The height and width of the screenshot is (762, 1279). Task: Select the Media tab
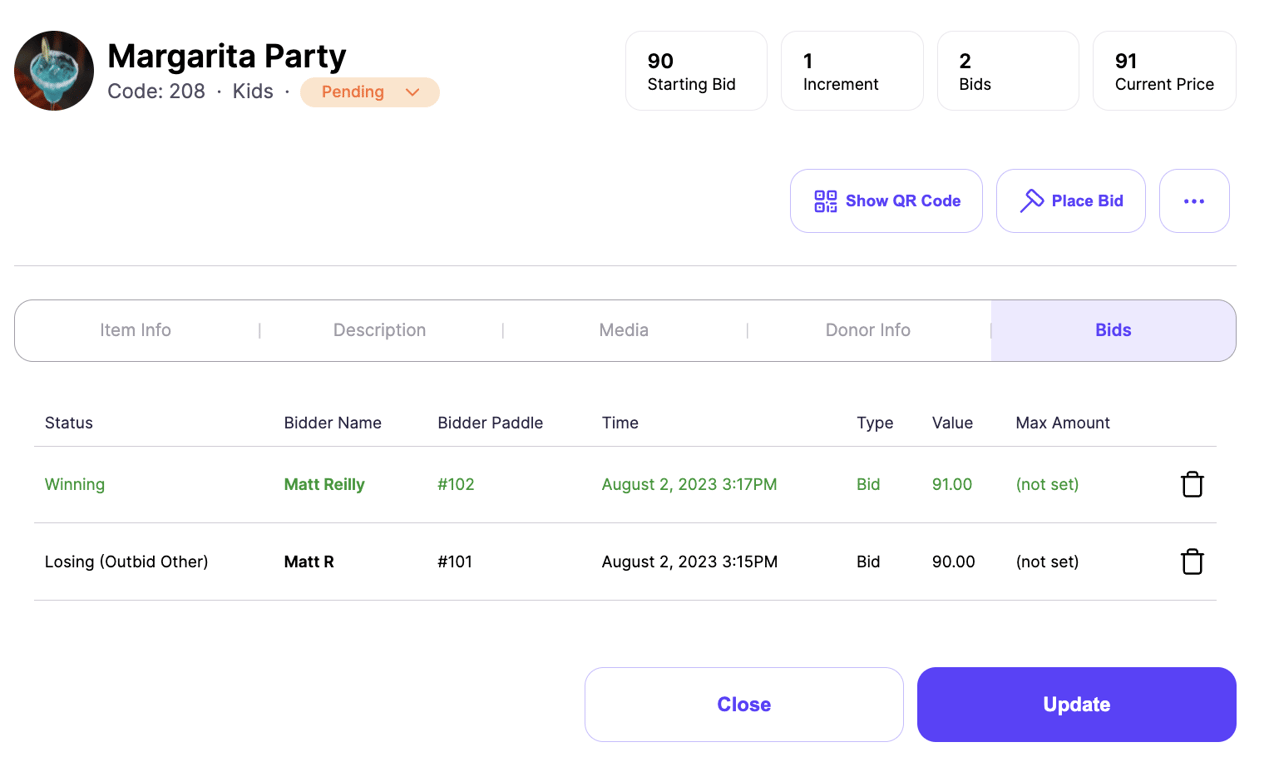pyautogui.click(x=624, y=329)
